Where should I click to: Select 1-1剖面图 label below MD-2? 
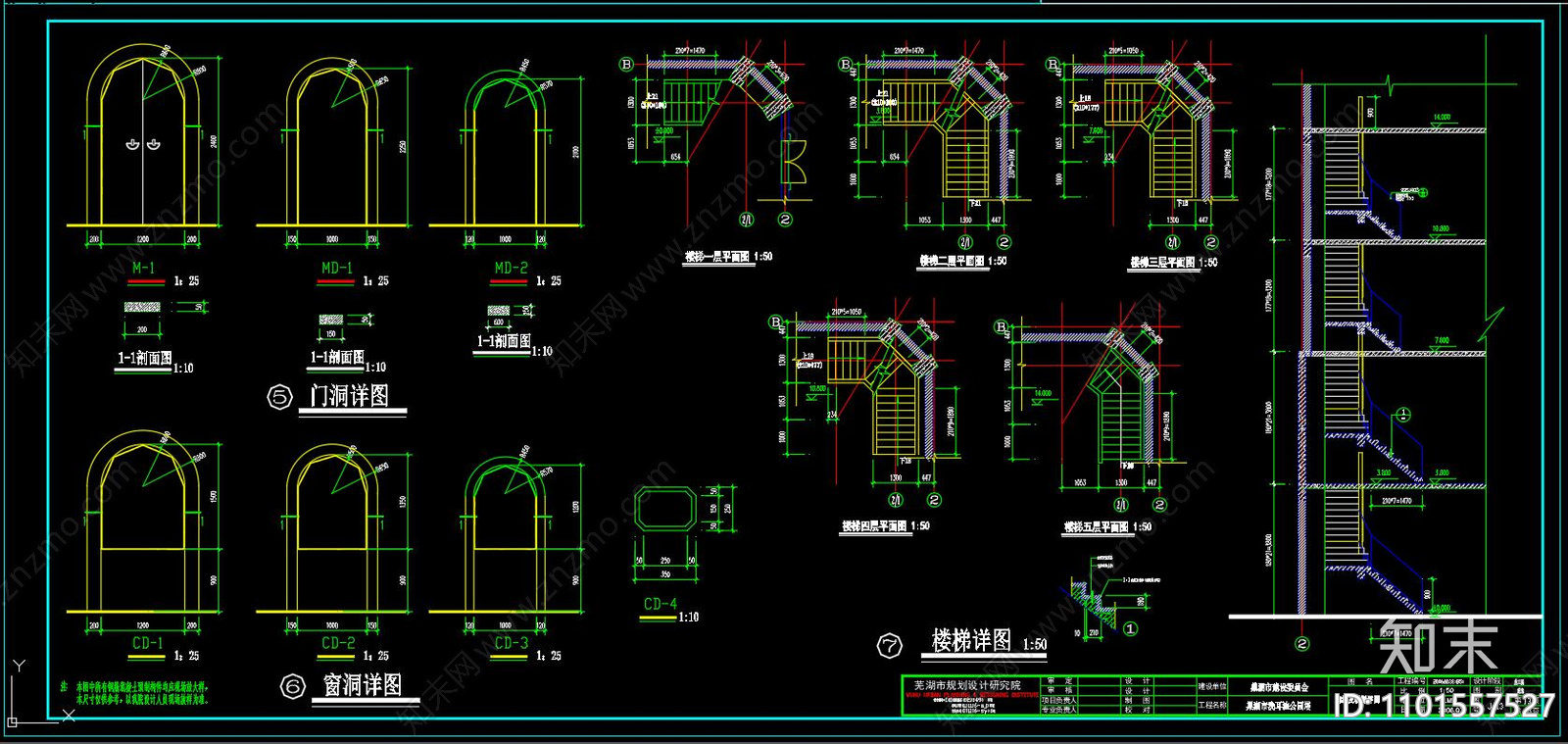[x=504, y=341]
